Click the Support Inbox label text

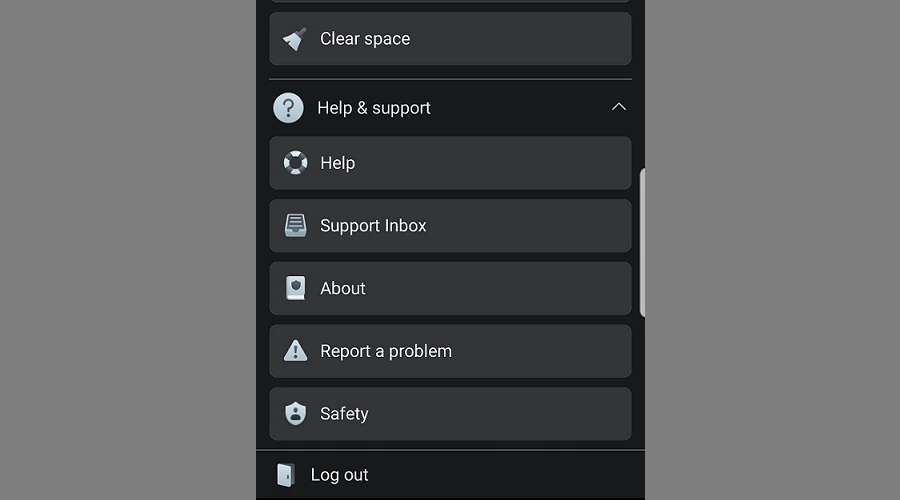coord(373,226)
